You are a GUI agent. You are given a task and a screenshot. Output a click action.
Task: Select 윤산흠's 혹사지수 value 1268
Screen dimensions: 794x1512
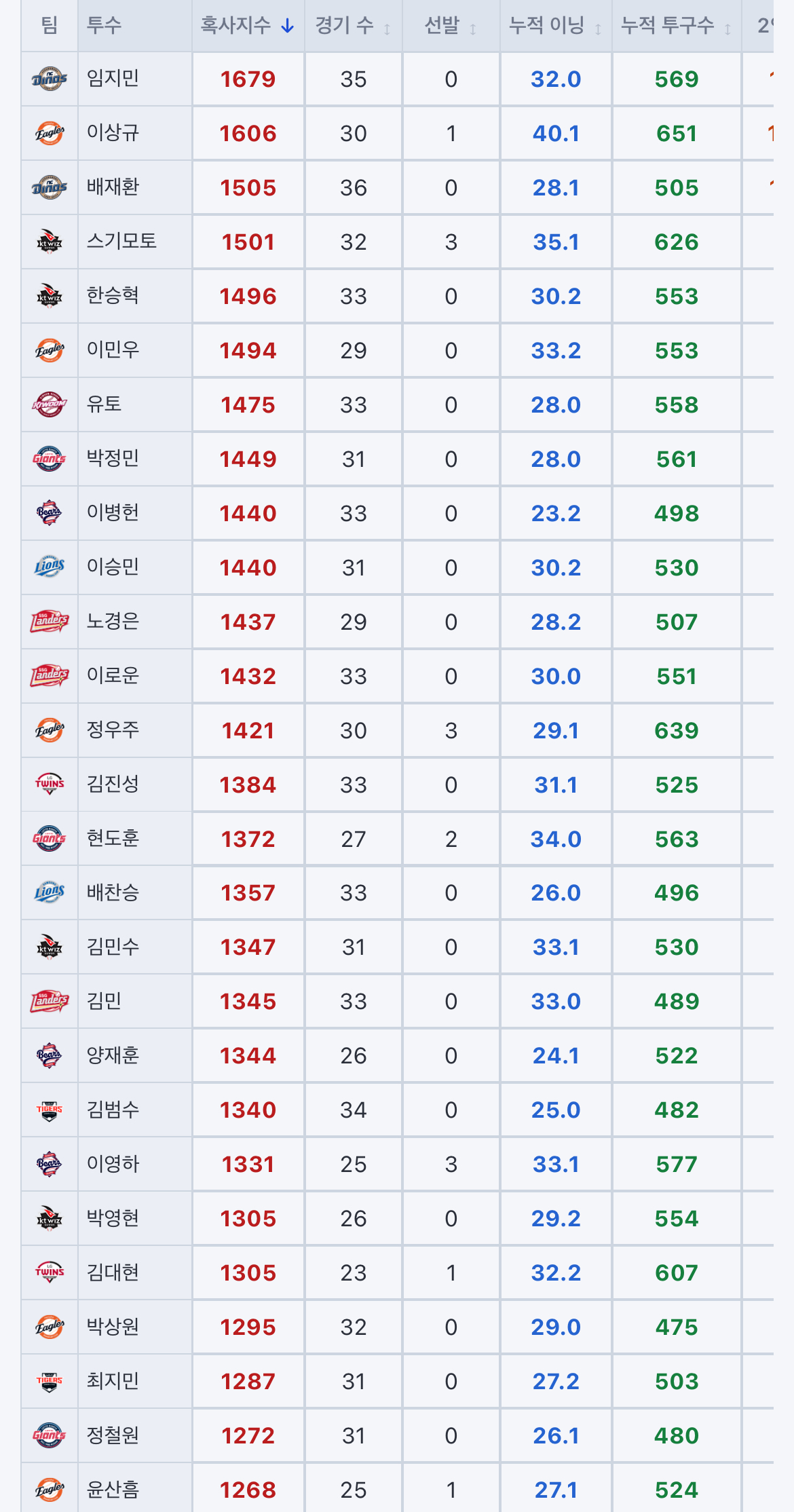pyautogui.click(x=248, y=1490)
